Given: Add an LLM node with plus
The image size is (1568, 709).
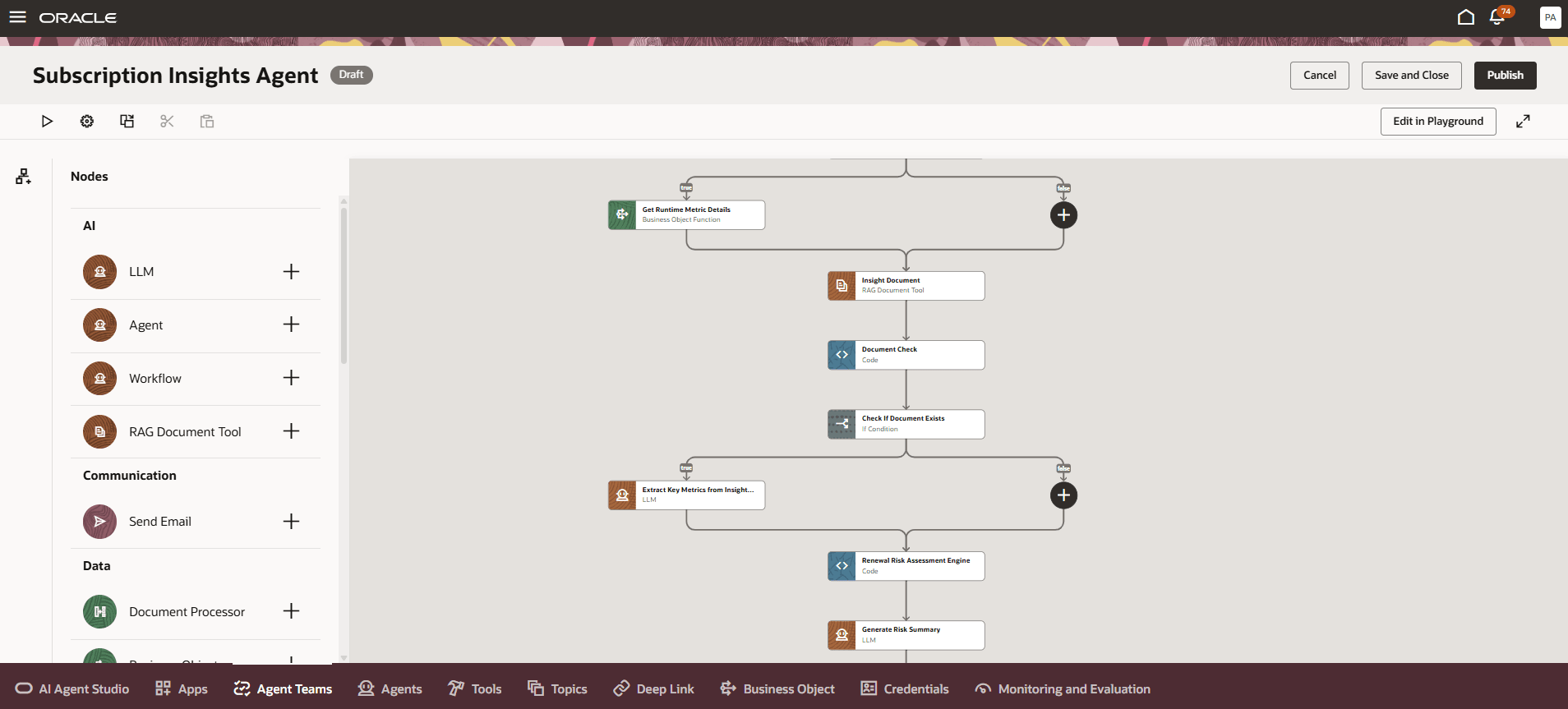Looking at the screenshot, I should tap(291, 272).
